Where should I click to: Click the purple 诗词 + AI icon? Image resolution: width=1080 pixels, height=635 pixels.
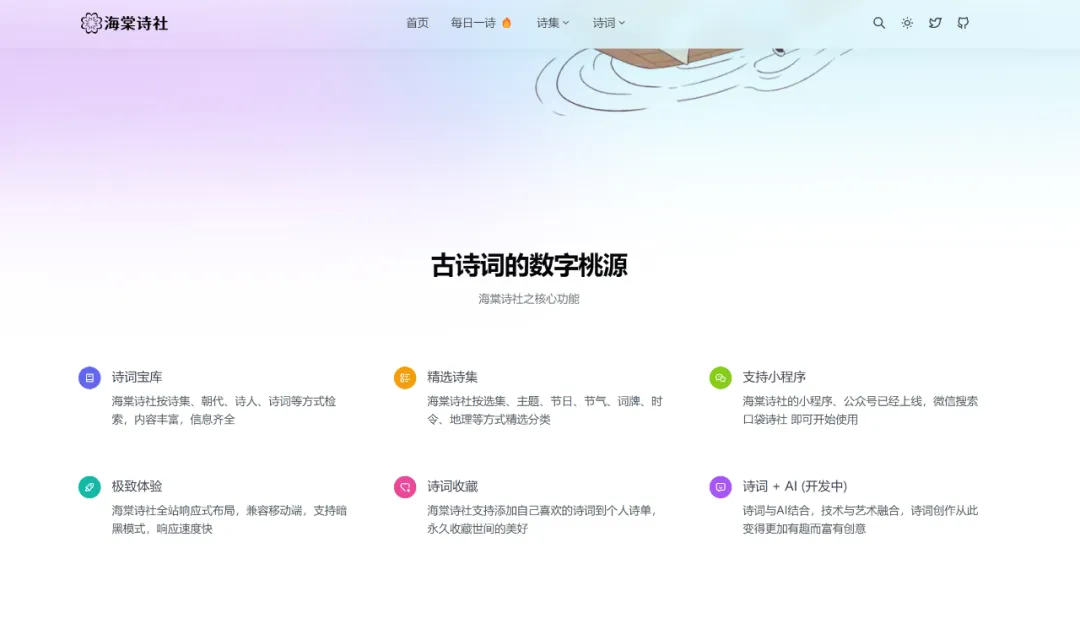(x=720, y=487)
